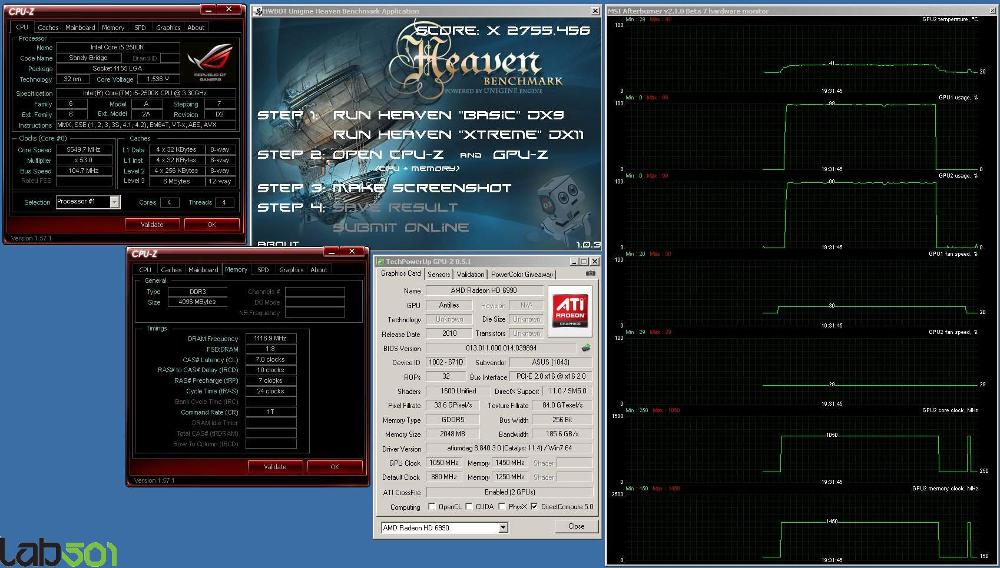Select the PowerColor Giveaway tab in GPU-Z
Viewport: 1000px width, 568px height.
pyautogui.click(x=522, y=274)
